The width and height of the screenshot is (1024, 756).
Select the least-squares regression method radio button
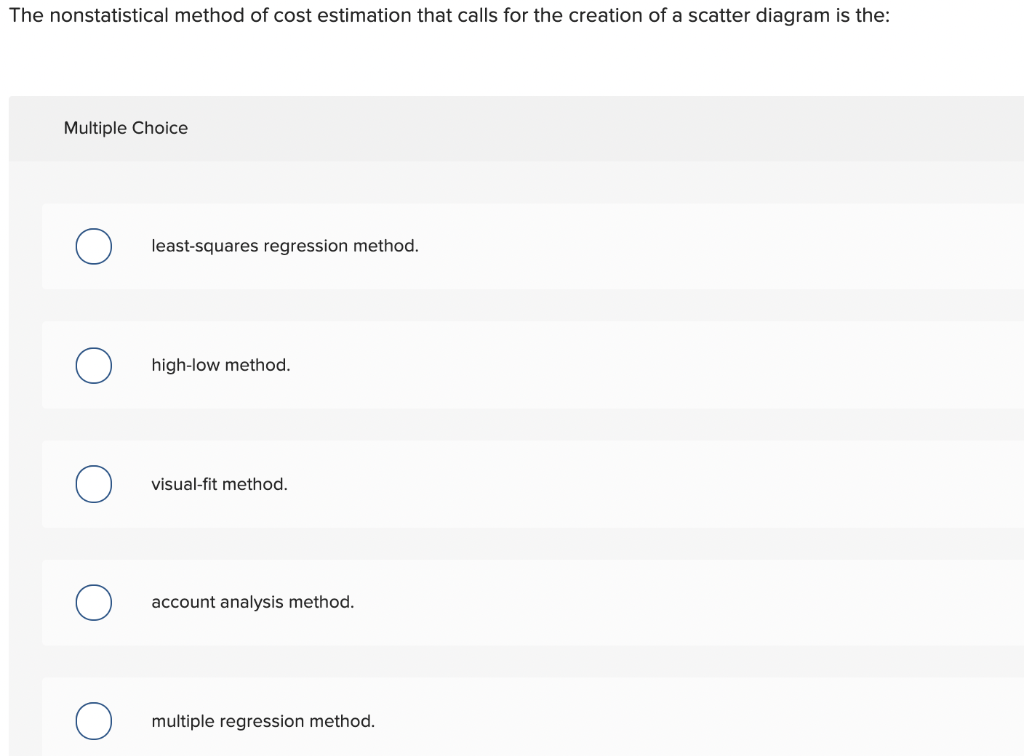click(93, 245)
